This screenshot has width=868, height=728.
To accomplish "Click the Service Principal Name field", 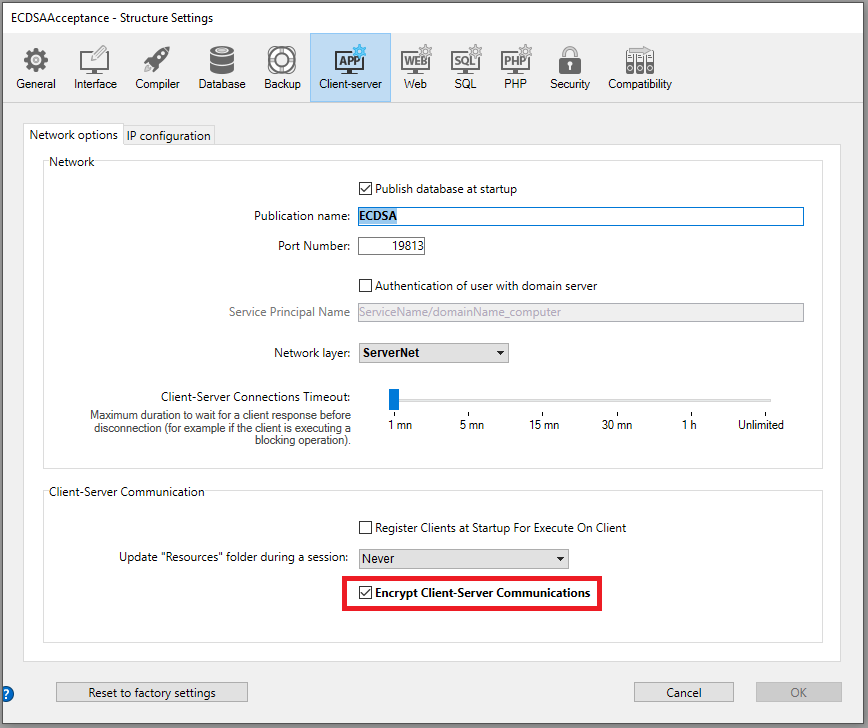I will point(581,312).
